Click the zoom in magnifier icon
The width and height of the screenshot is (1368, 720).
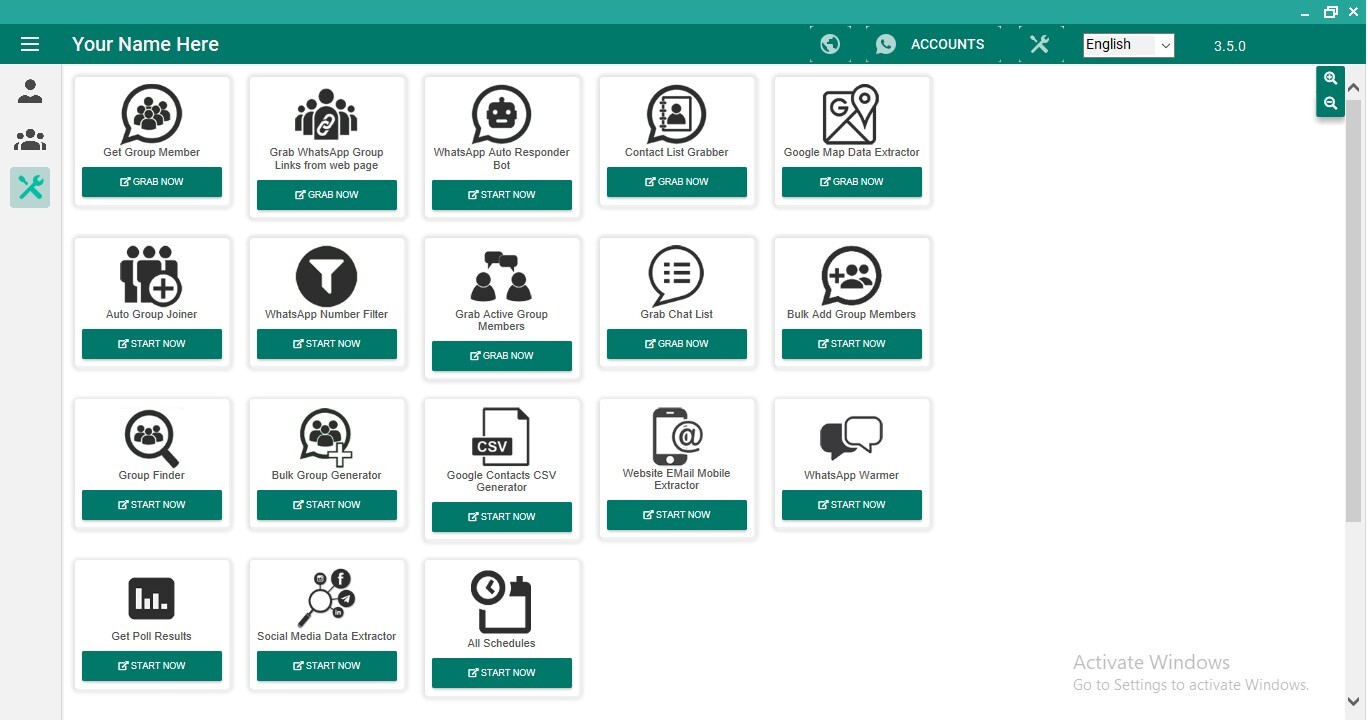(1330, 78)
